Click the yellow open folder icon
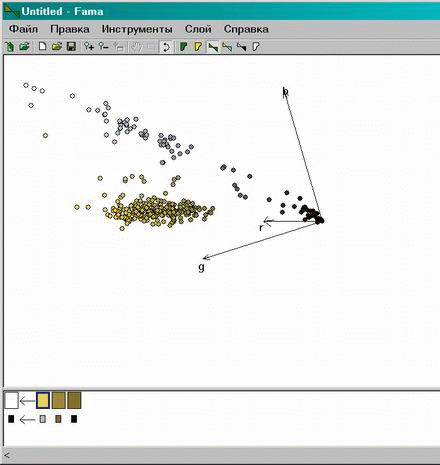The image size is (440, 465). click(57, 47)
